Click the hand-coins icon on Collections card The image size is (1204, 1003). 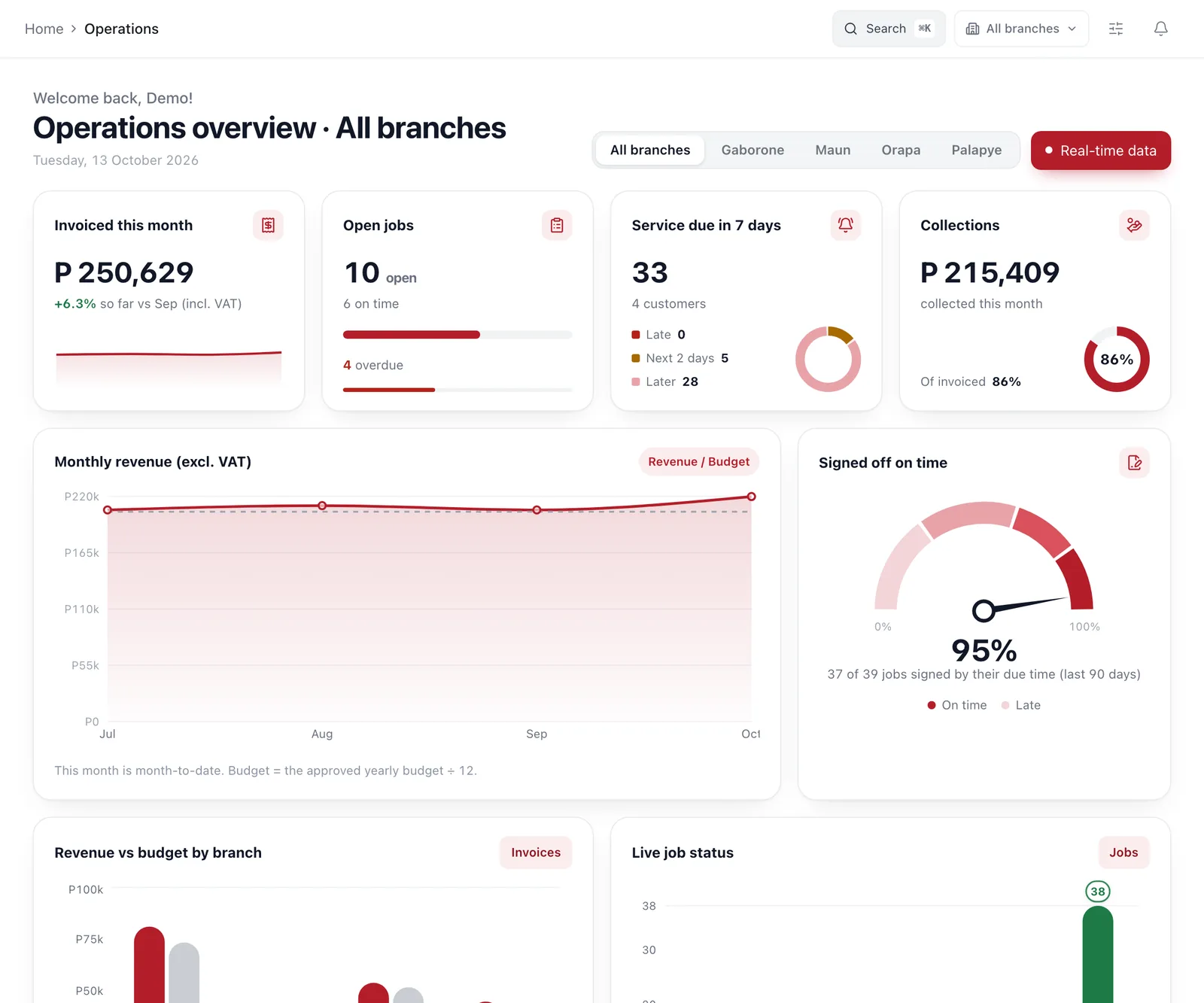[x=1134, y=225]
